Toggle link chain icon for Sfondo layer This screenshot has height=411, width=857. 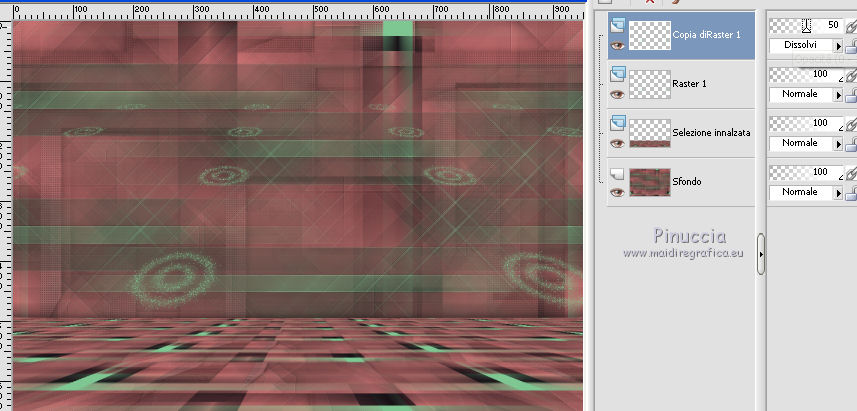[851, 173]
